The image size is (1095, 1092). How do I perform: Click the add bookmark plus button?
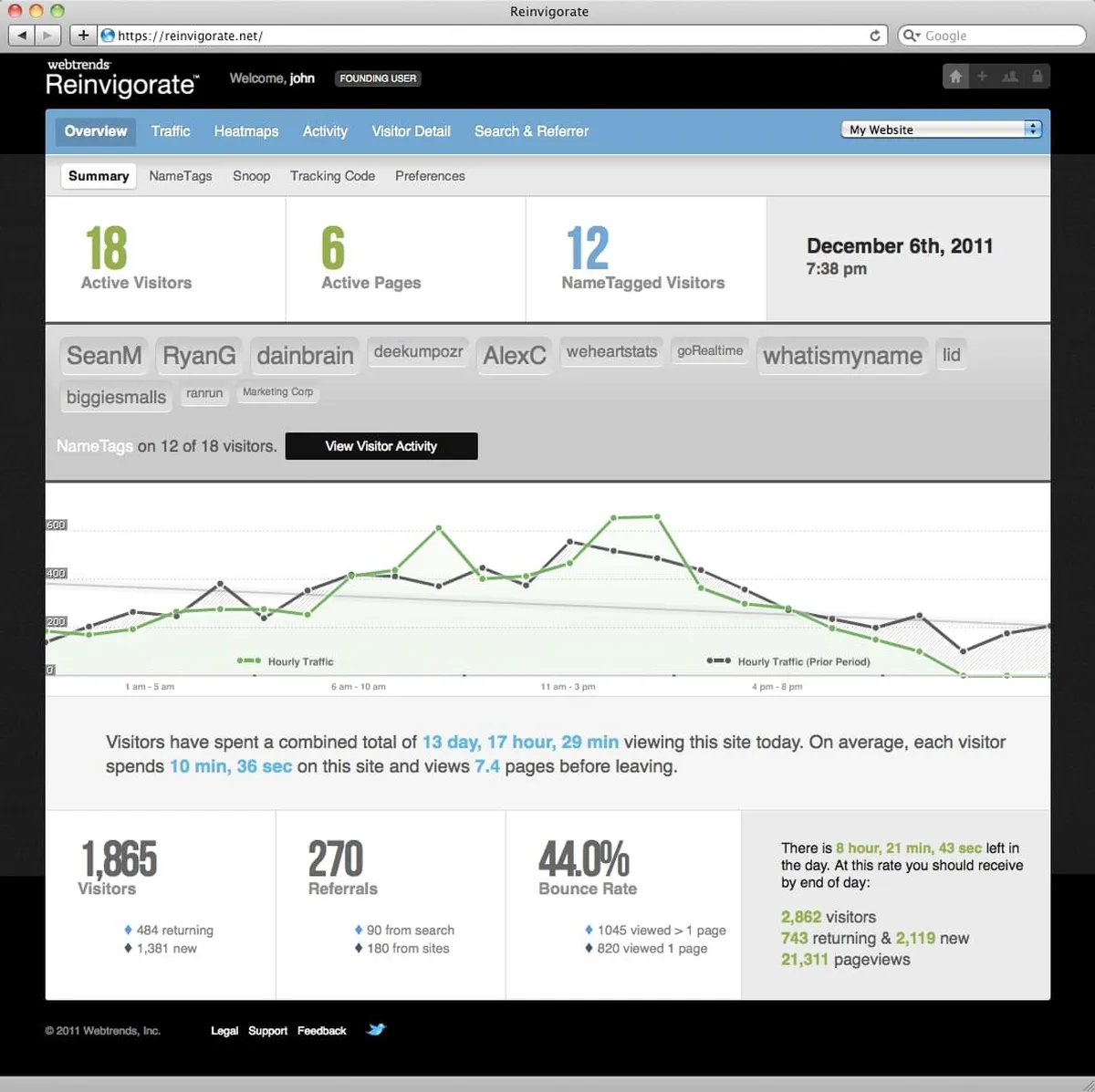coord(83,36)
